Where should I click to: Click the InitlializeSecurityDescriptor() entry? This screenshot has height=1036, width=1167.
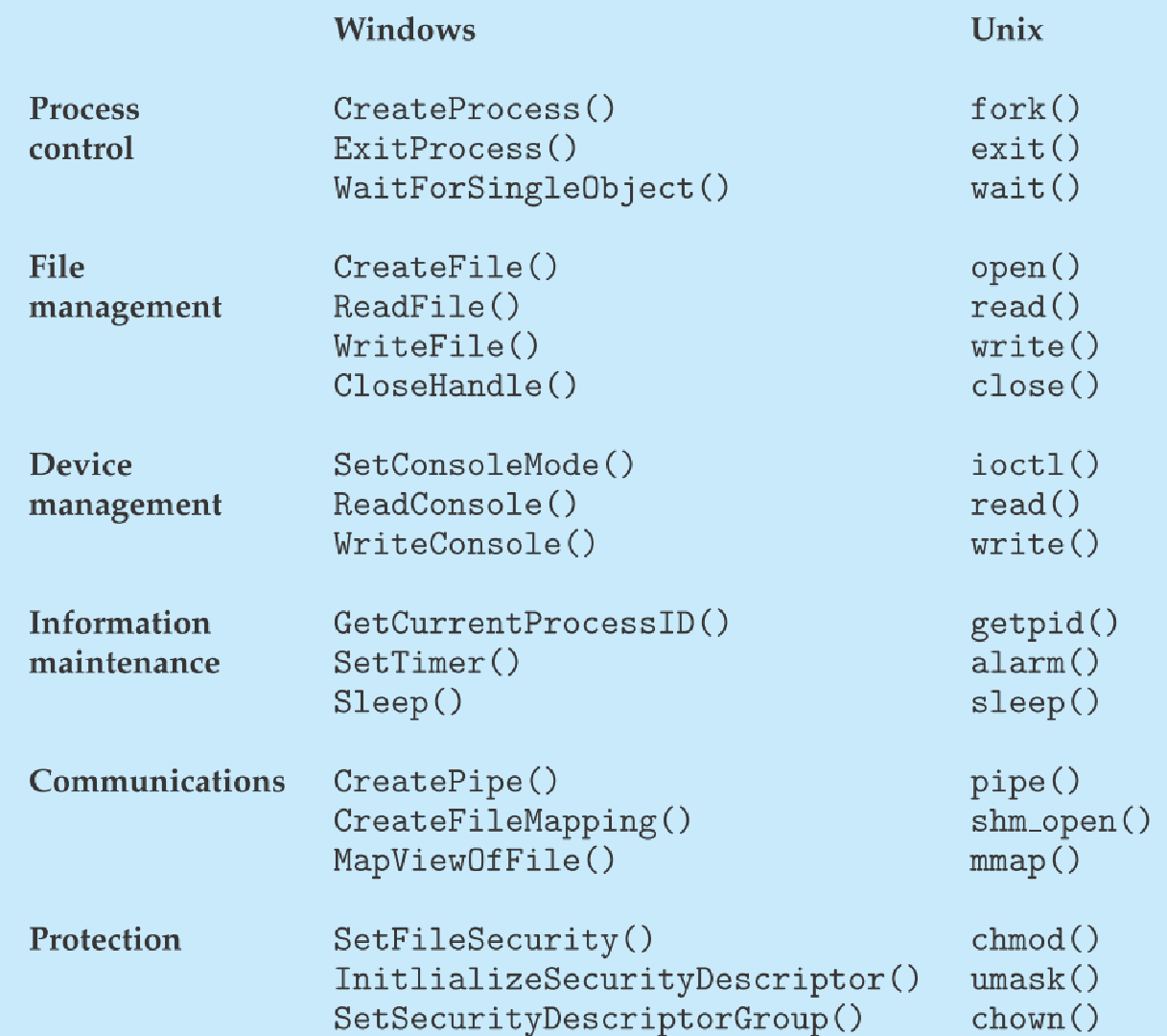[626, 979]
